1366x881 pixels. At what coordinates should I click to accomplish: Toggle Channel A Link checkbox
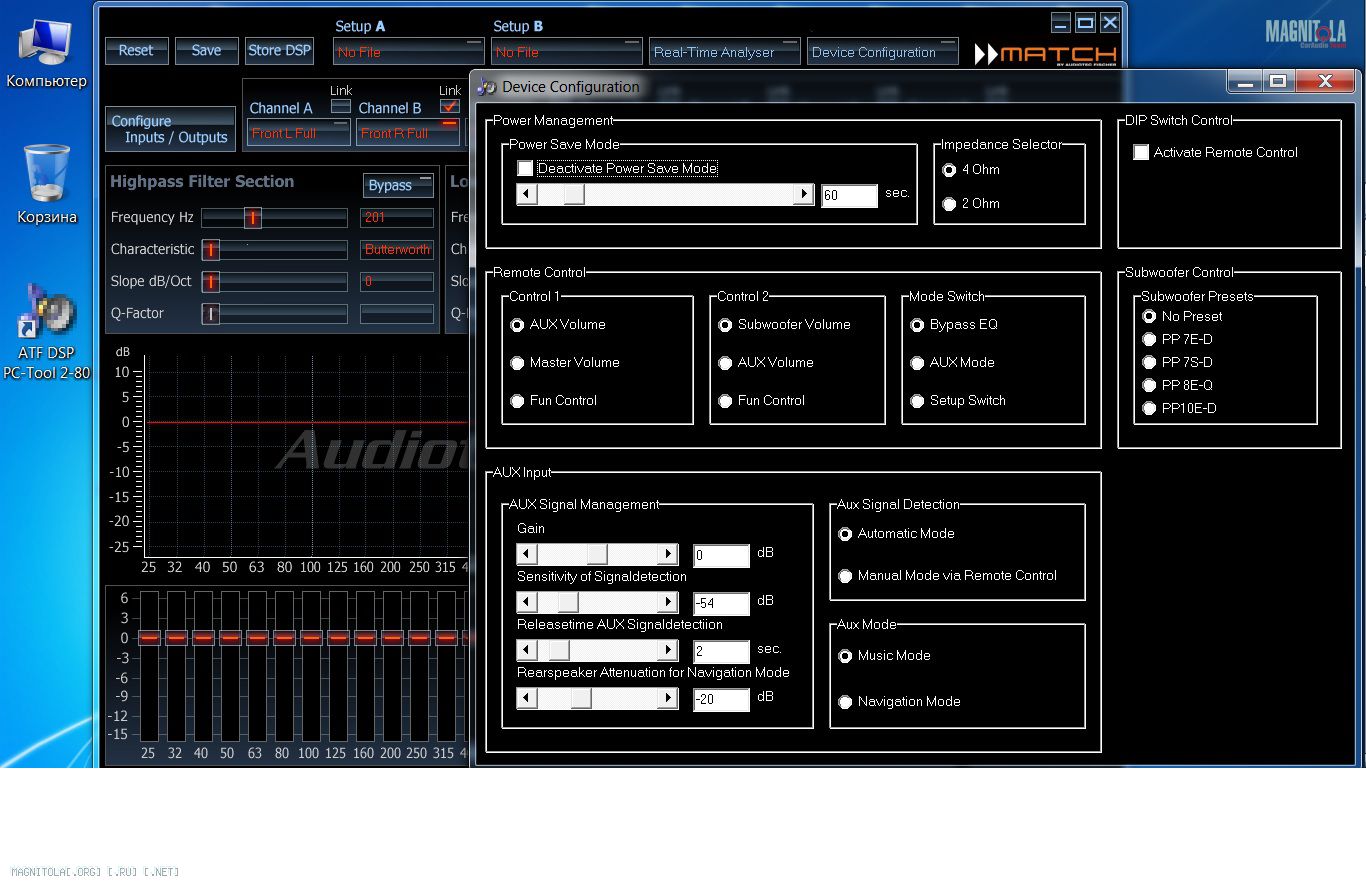coord(341,106)
